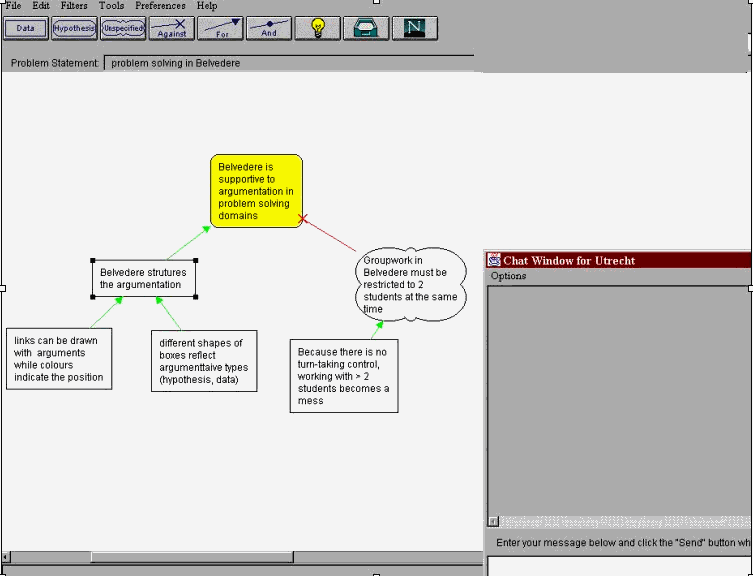
Task: Click the Problem Statement text field
Action: (290, 63)
